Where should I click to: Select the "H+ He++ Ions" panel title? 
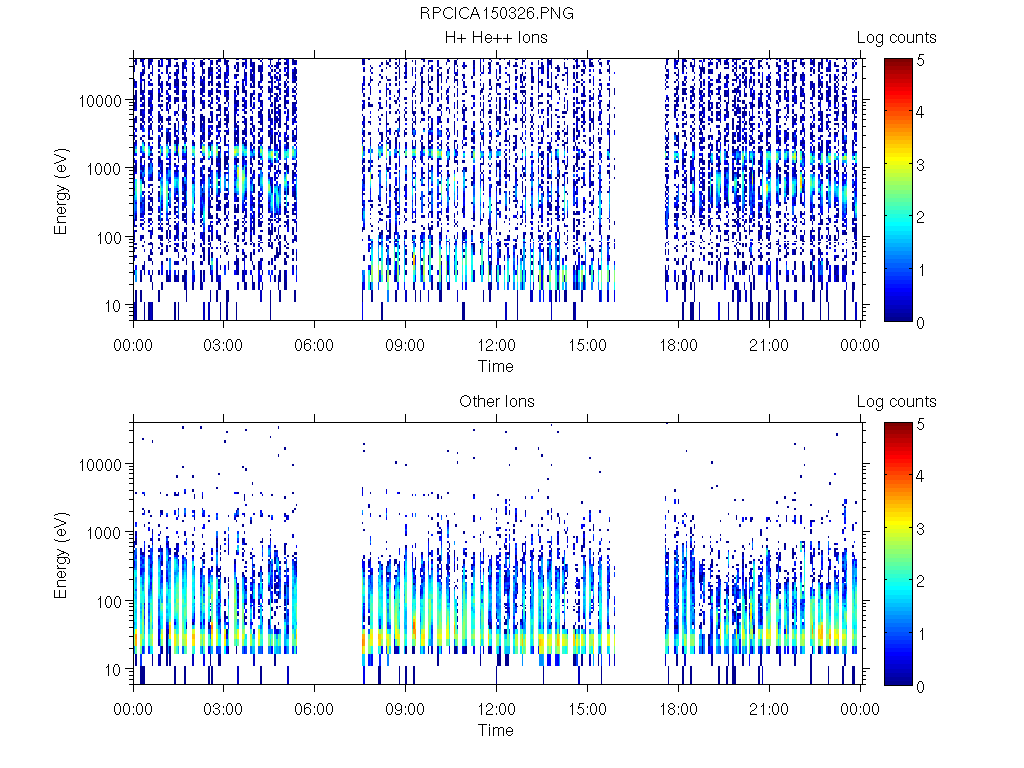496,38
